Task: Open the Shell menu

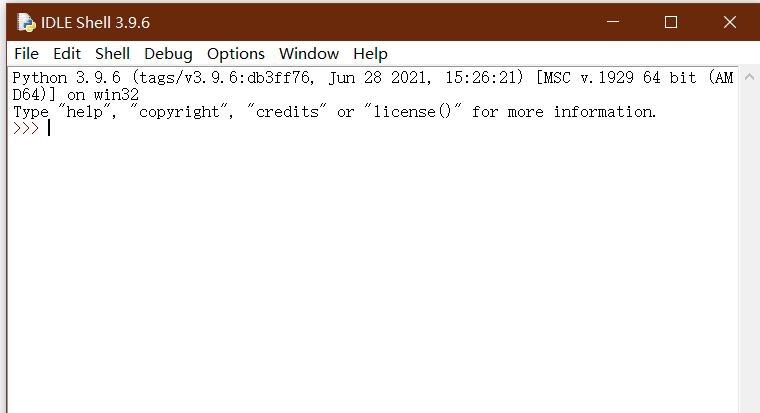Action: (x=112, y=54)
